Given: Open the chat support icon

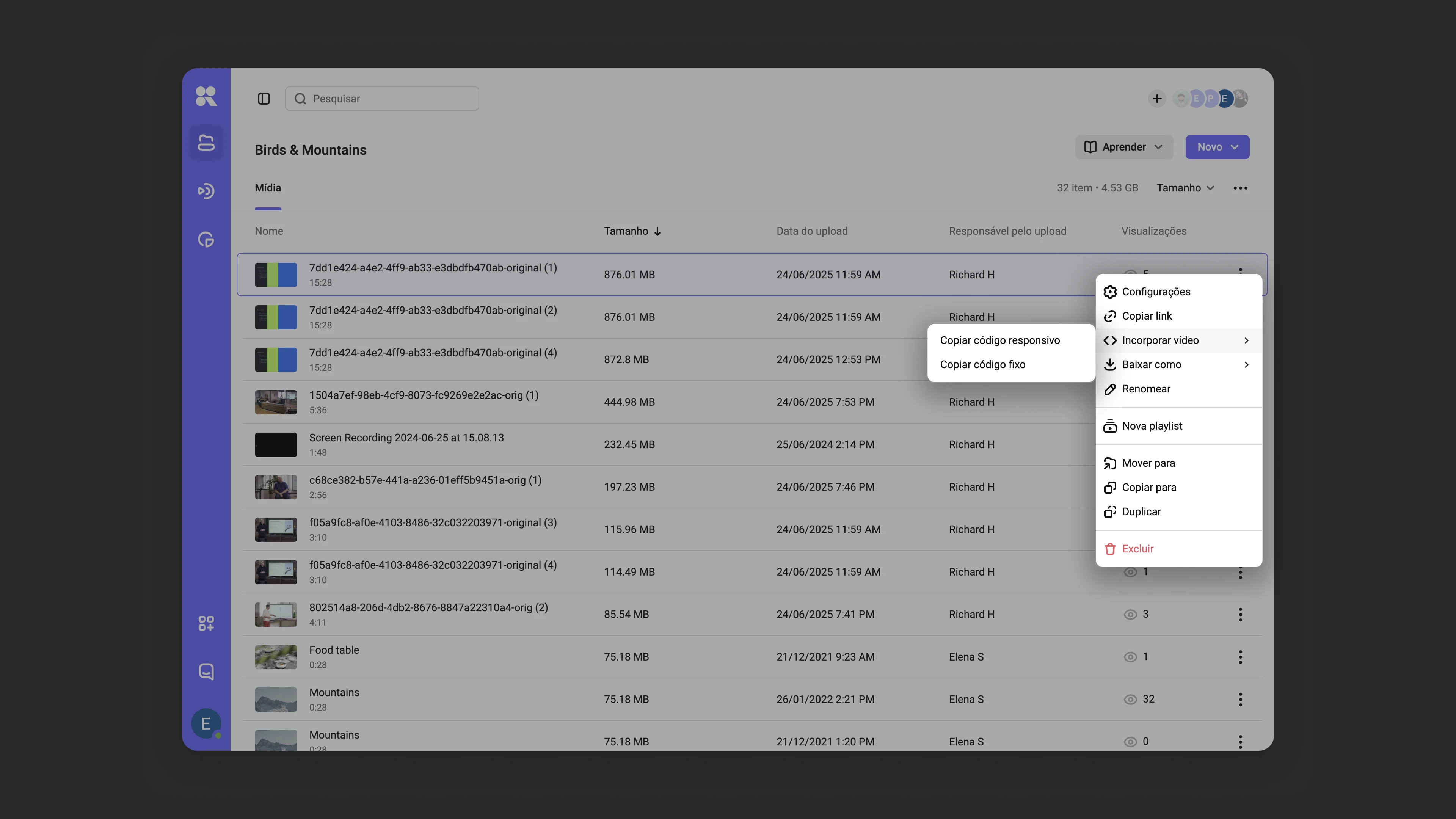Looking at the screenshot, I should [x=206, y=672].
